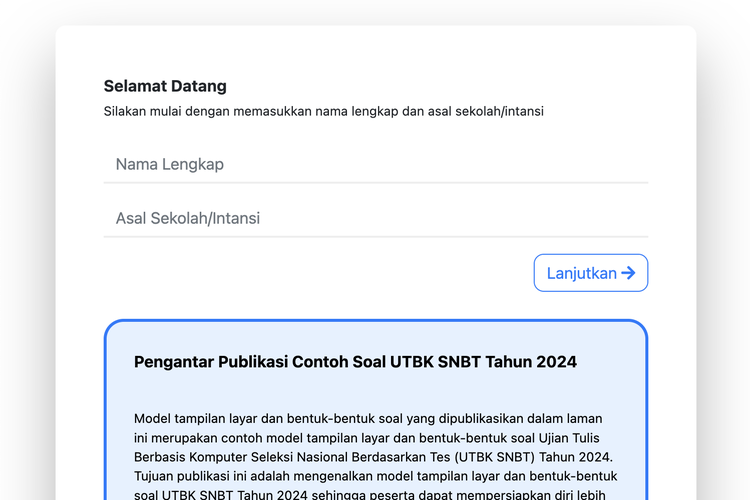Click the line starting ini merupakan contoh model
This screenshot has height=500, width=750.
coord(369,437)
